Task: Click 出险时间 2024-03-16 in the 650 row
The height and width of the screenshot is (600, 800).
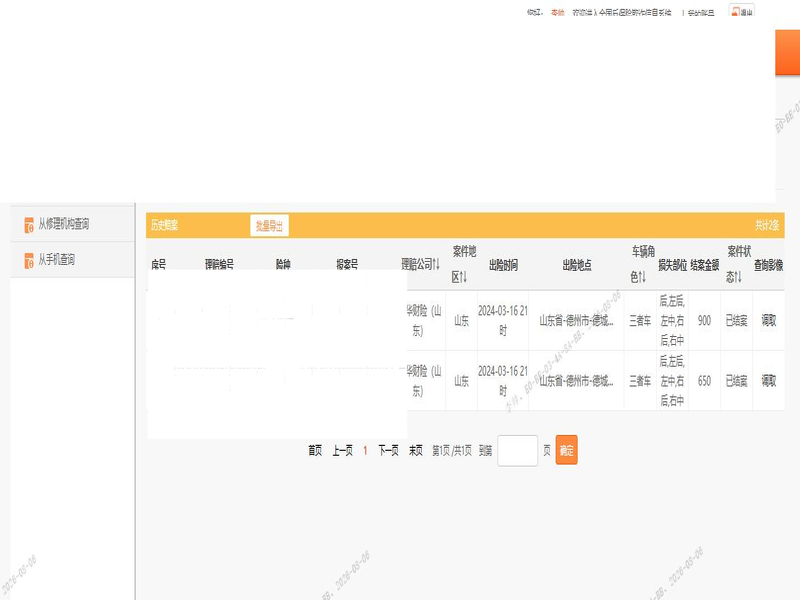Action: [x=503, y=381]
